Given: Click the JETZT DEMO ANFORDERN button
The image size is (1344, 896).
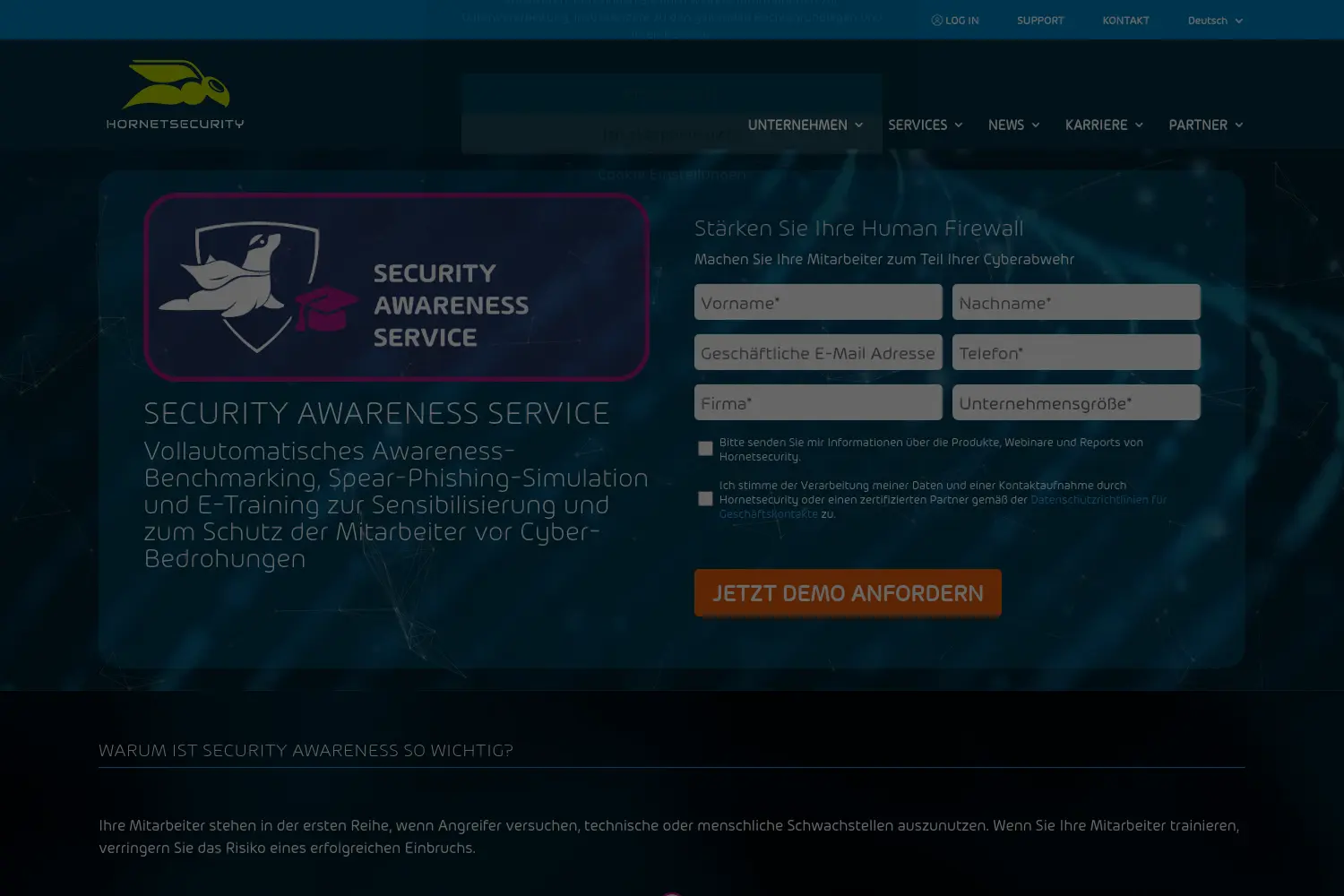Looking at the screenshot, I should tap(848, 592).
